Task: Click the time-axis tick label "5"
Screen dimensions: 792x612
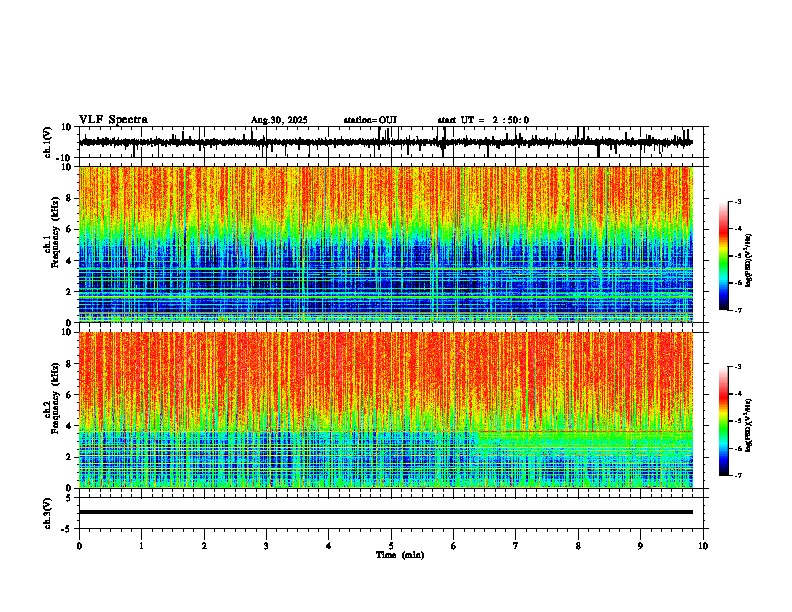Action: coord(391,546)
